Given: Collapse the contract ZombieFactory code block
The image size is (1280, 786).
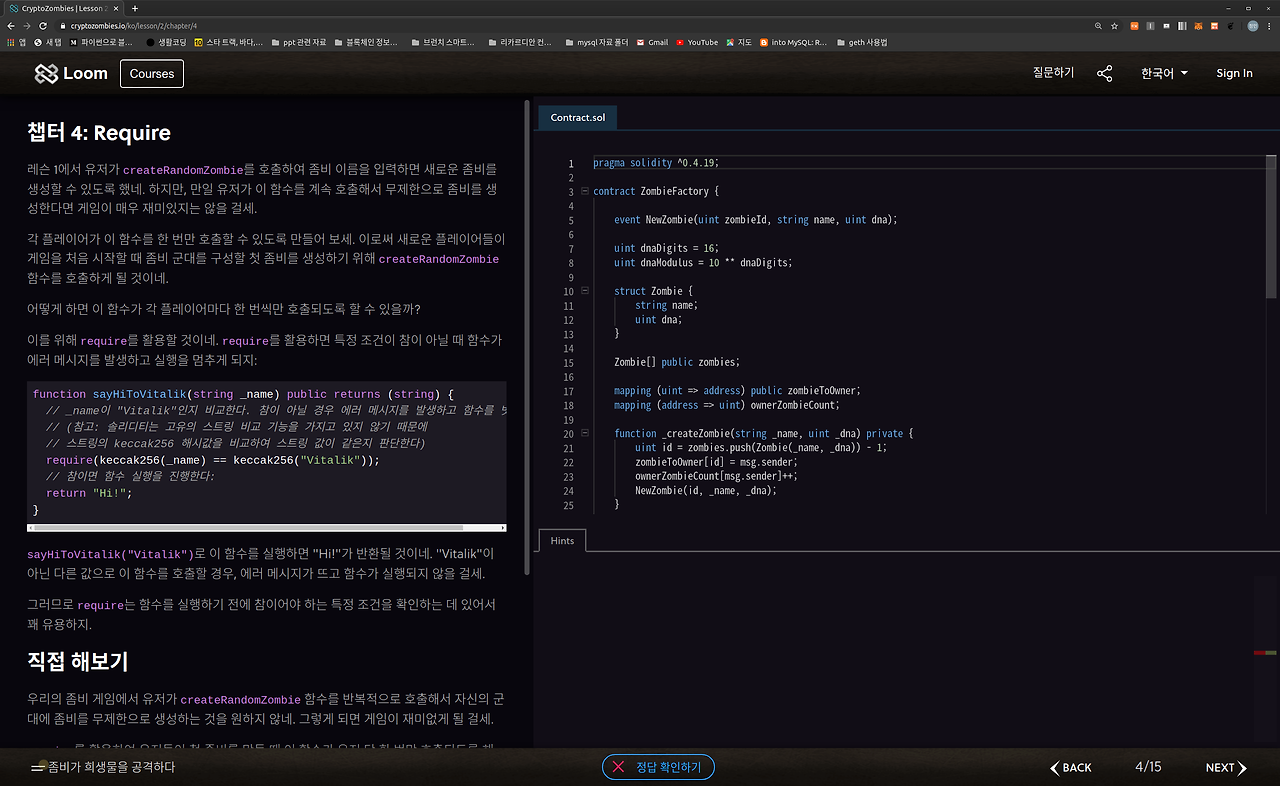Looking at the screenshot, I should click(x=584, y=191).
